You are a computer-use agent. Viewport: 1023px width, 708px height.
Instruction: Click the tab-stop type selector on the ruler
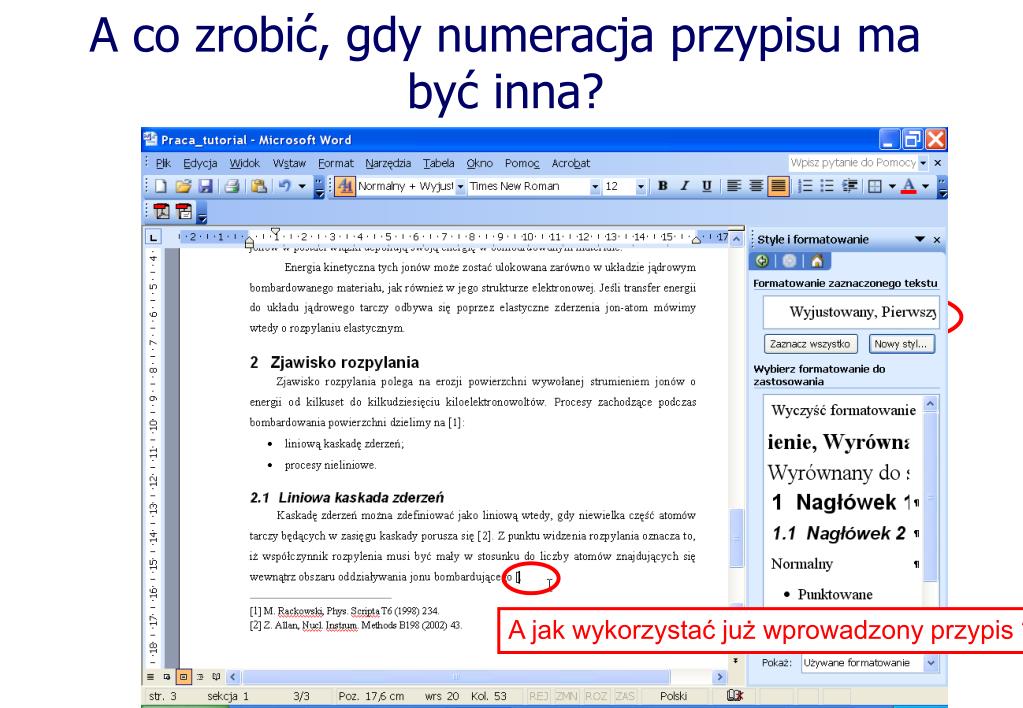[x=153, y=237]
